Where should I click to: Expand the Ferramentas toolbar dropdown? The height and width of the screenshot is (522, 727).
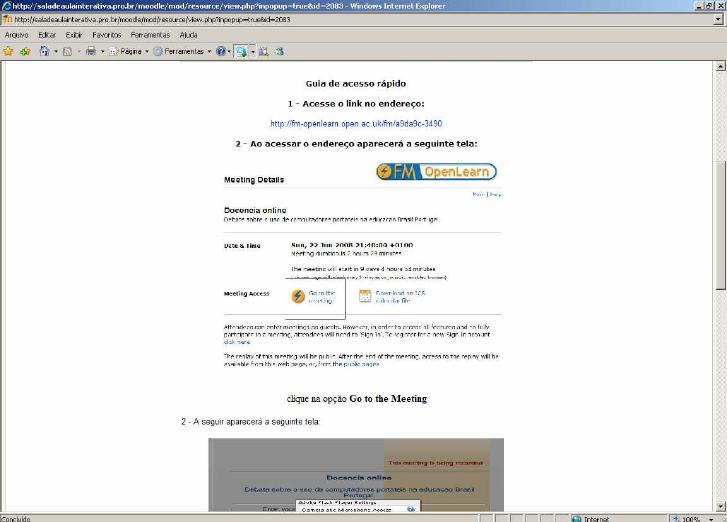(206, 51)
